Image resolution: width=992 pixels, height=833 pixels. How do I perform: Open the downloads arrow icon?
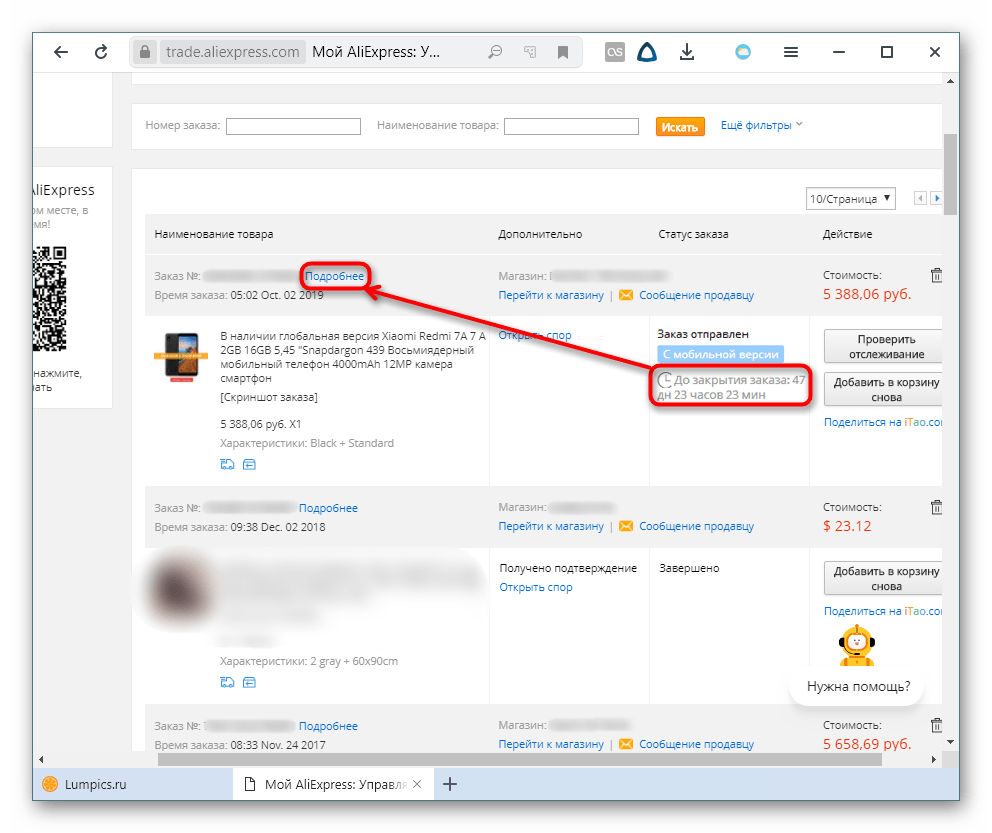686,52
